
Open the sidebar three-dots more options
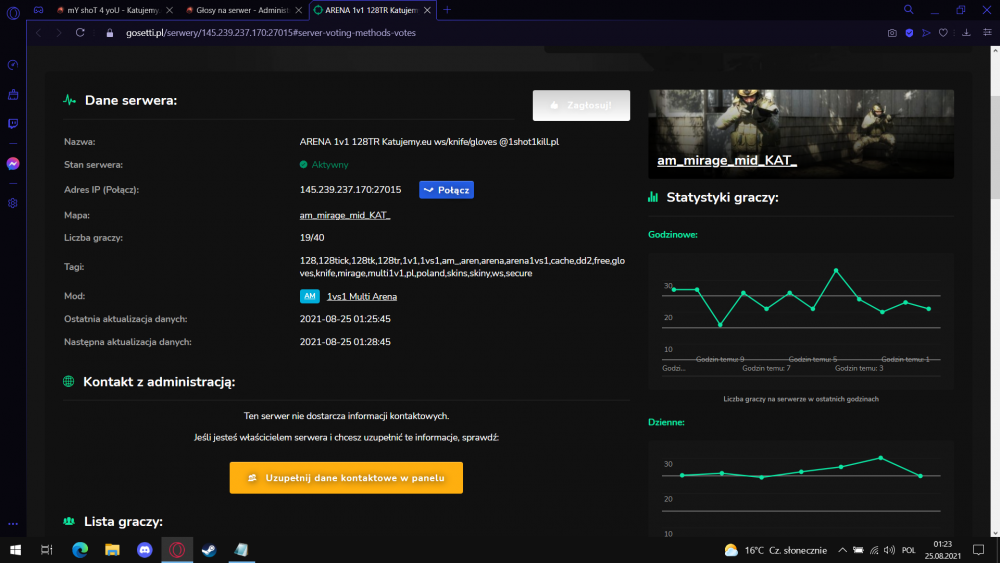(x=13, y=524)
